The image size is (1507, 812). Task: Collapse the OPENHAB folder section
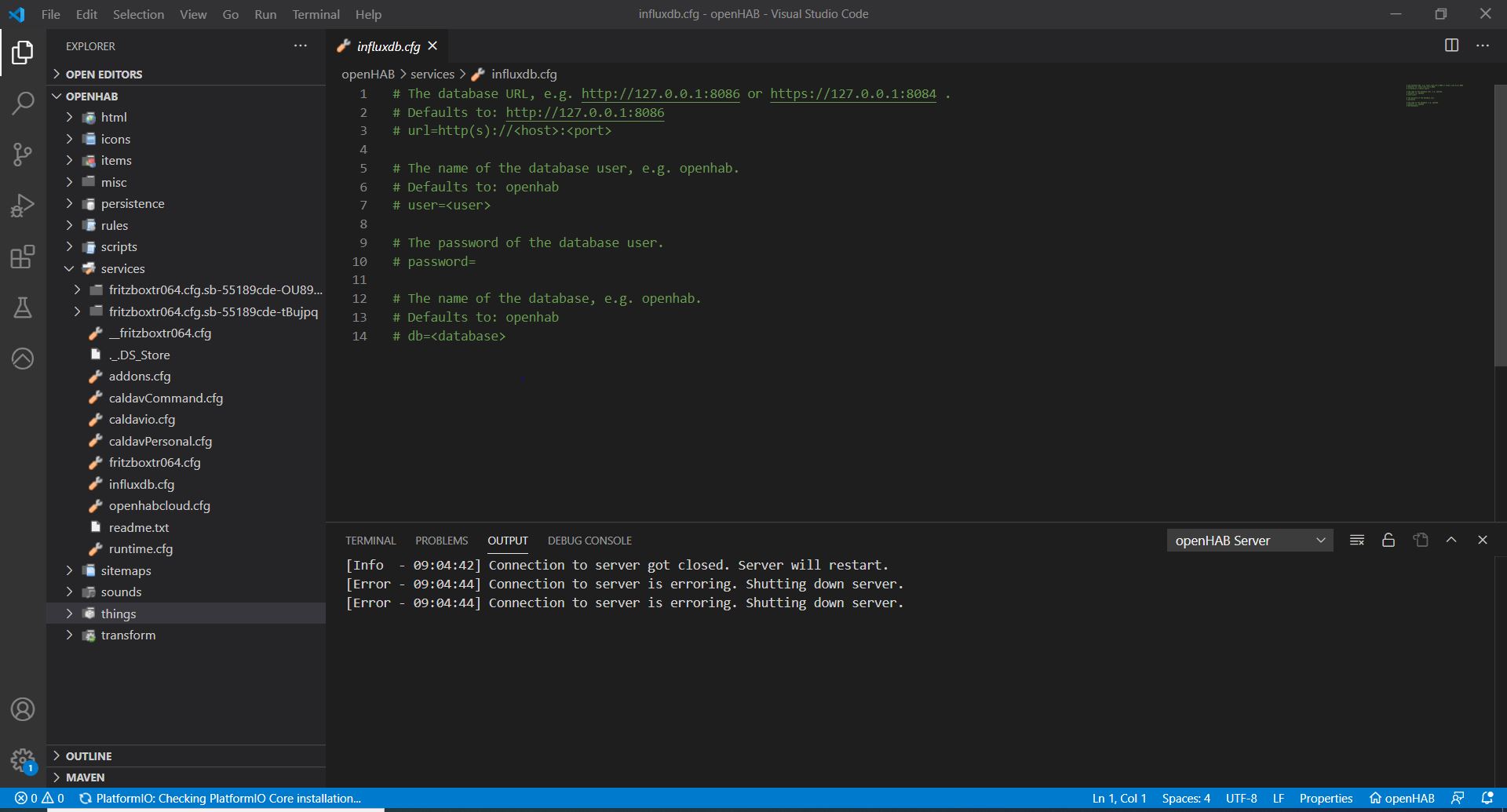(x=186, y=96)
